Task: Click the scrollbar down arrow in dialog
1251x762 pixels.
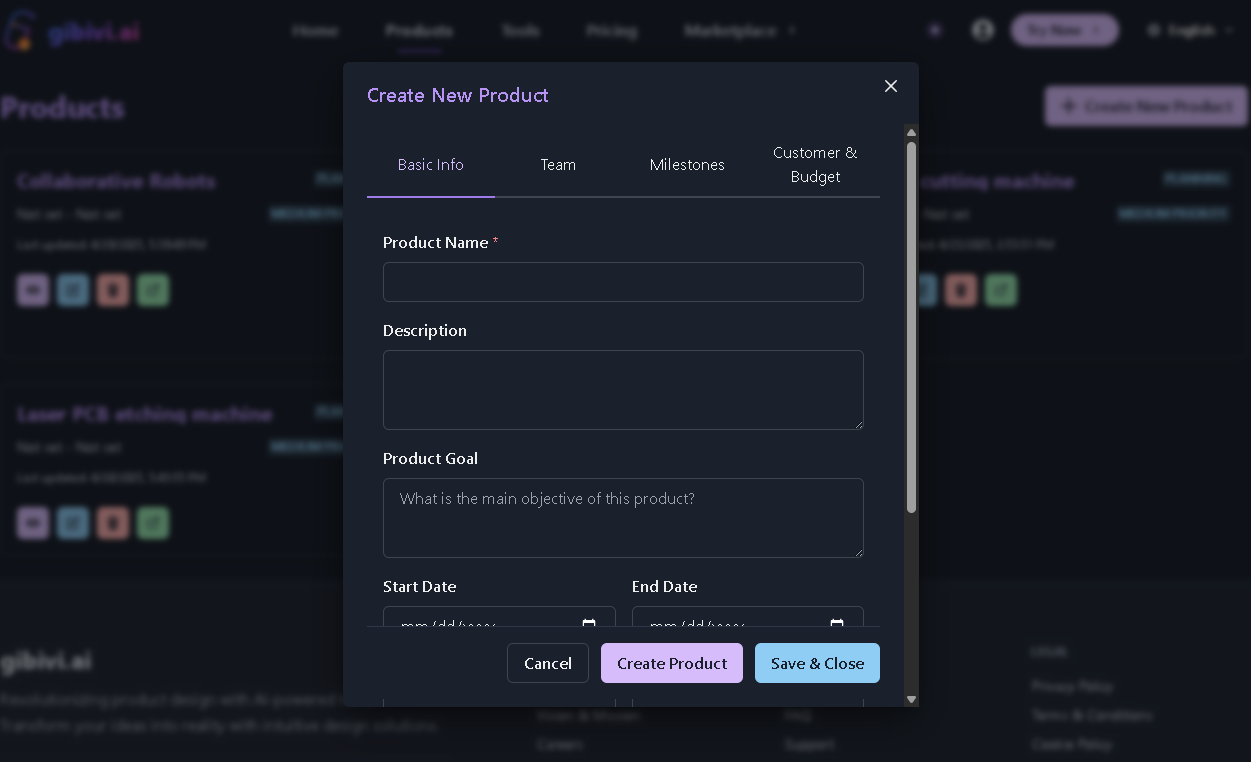Action: [911, 699]
